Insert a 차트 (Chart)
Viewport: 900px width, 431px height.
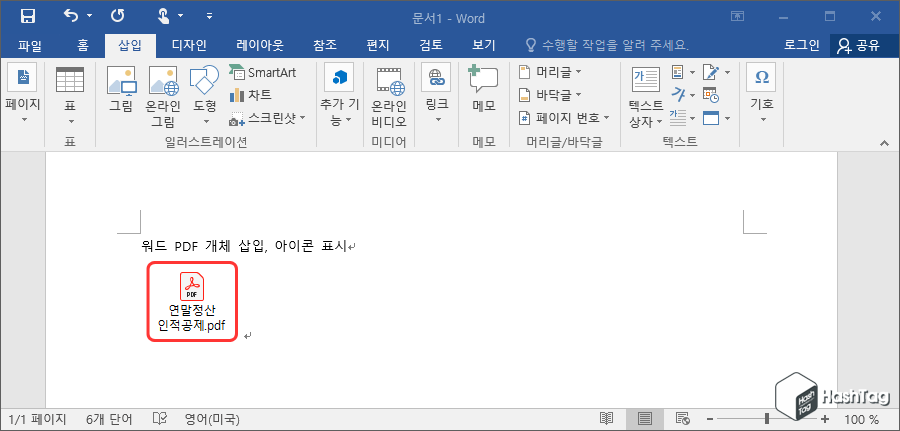coord(251,95)
